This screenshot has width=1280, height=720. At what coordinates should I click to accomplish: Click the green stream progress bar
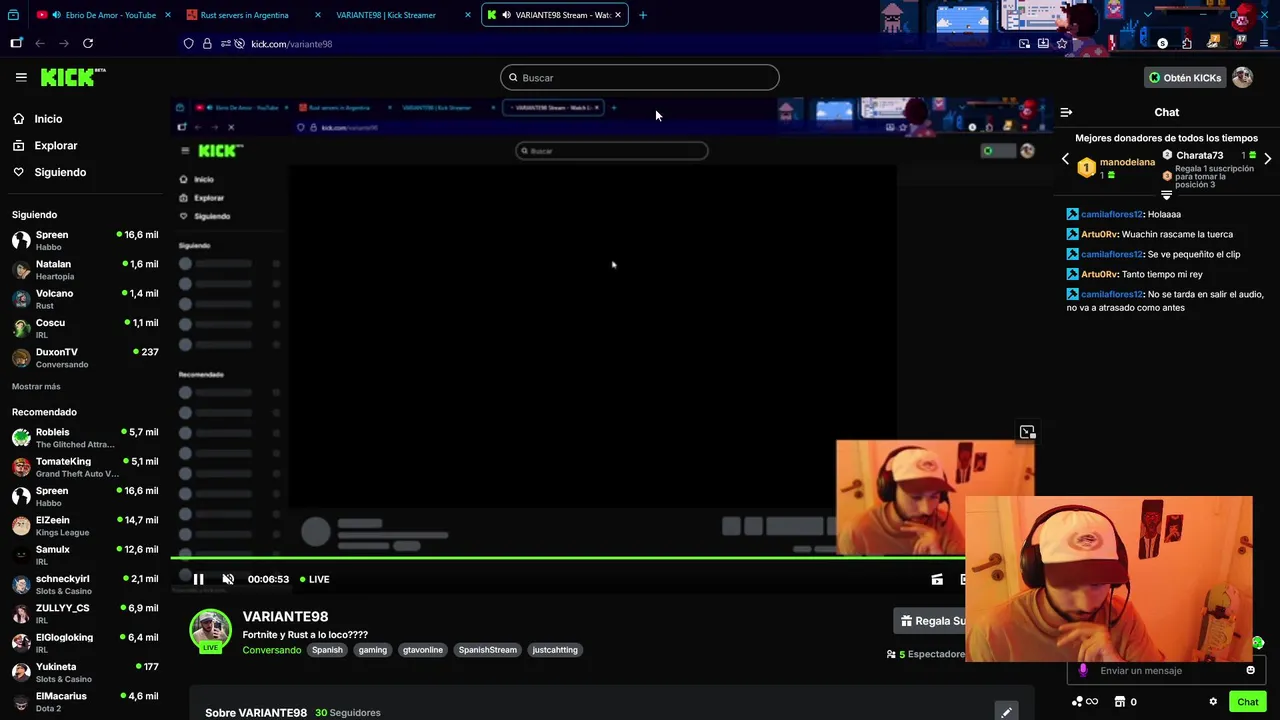567,557
